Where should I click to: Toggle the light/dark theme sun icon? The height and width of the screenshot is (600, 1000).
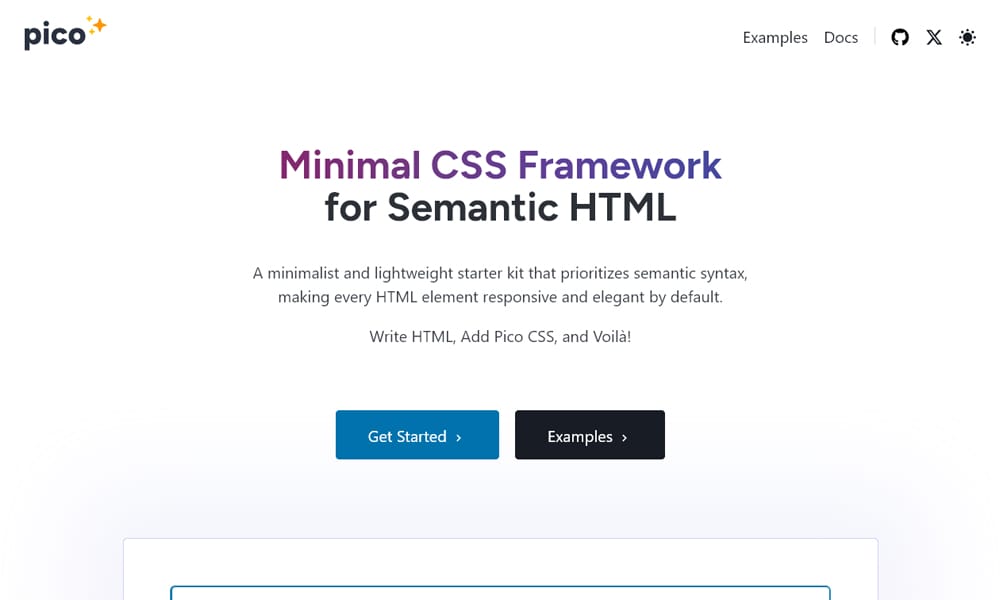point(967,37)
